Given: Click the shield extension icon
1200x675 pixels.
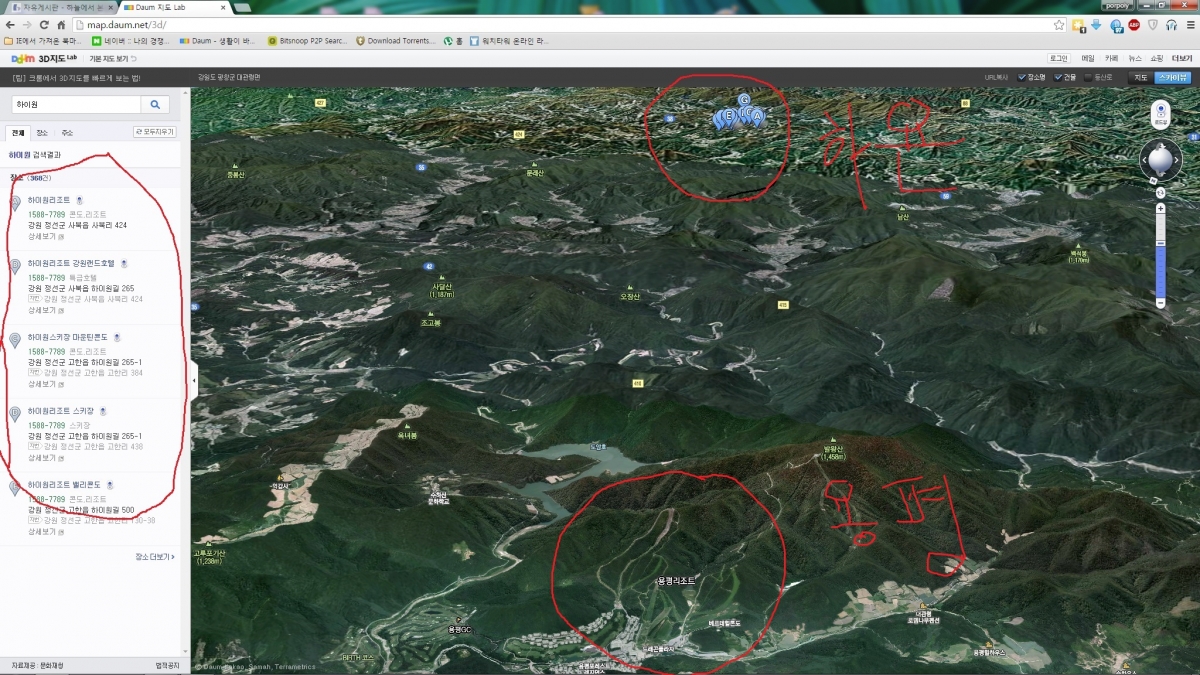Looking at the screenshot, I should tap(1152, 25).
